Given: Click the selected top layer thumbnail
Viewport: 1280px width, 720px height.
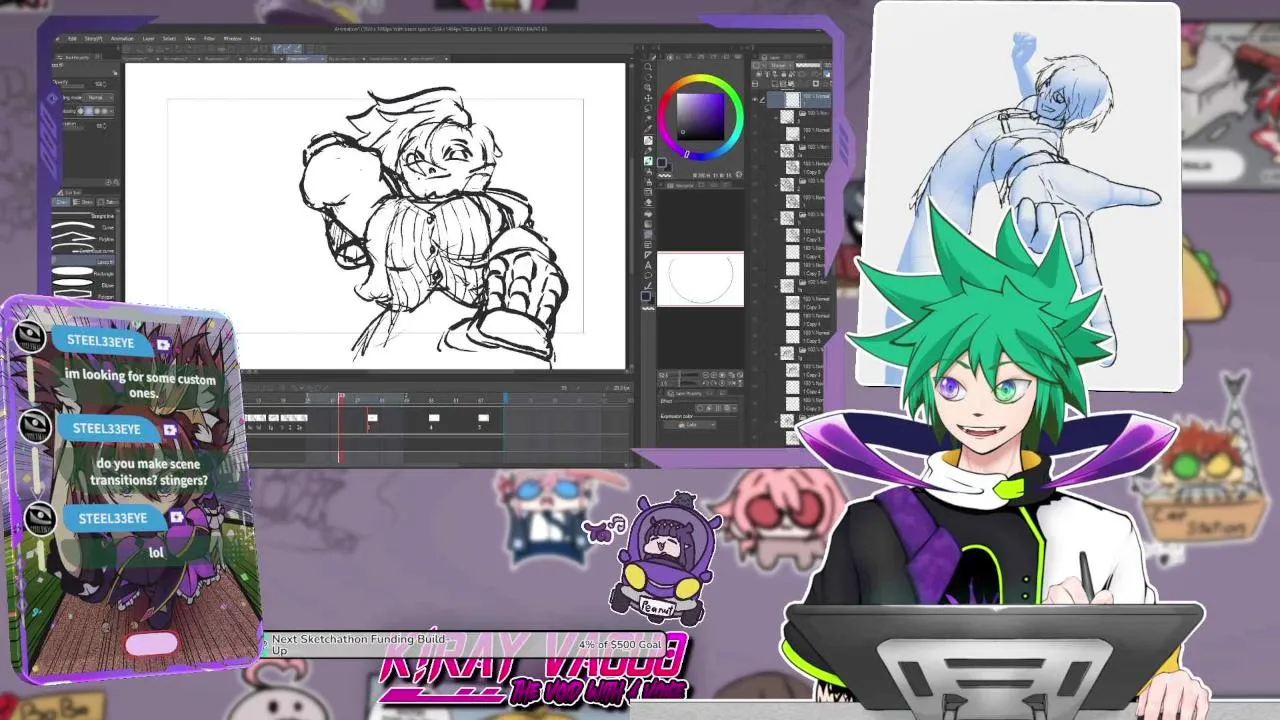Looking at the screenshot, I should [x=792, y=100].
